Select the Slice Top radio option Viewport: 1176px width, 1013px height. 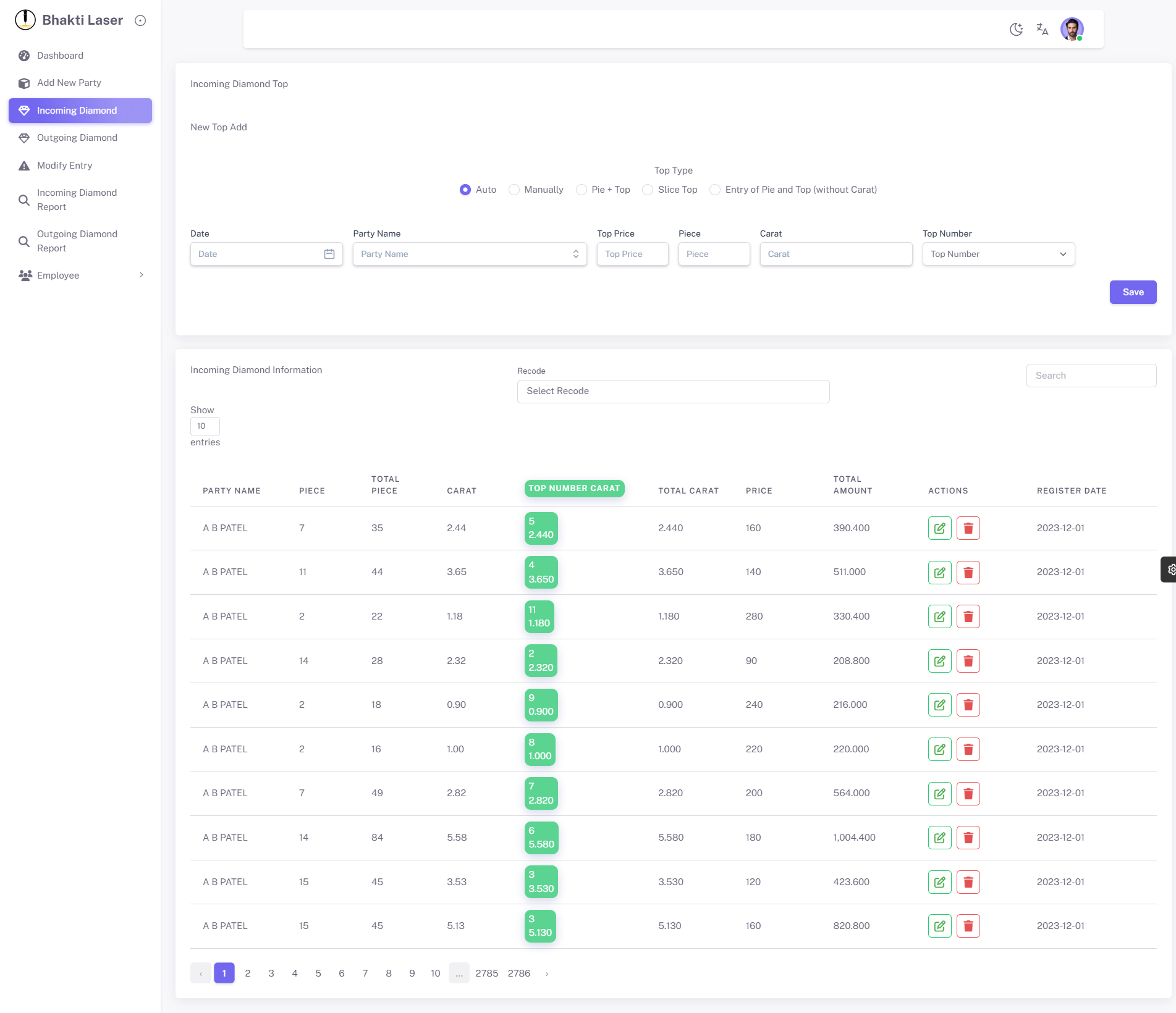coord(648,190)
